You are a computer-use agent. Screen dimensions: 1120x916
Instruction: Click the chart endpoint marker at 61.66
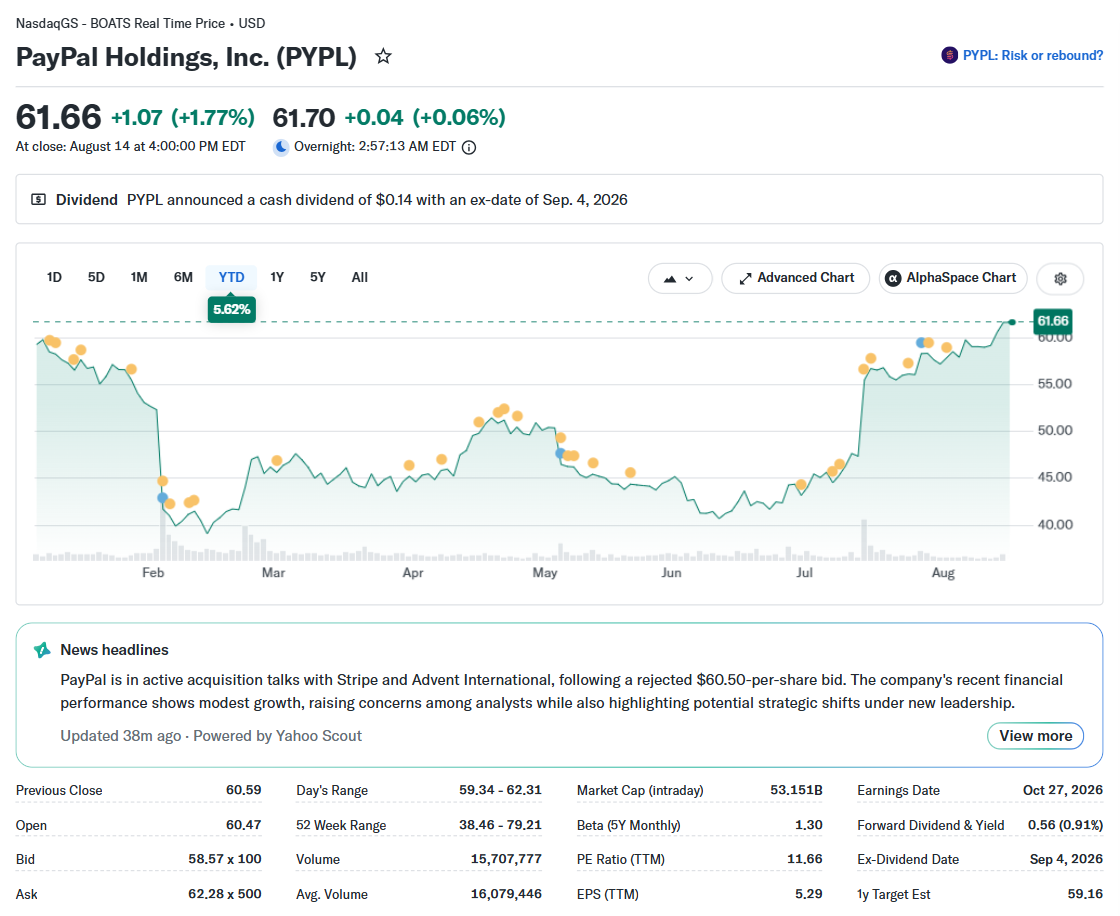1011,322
